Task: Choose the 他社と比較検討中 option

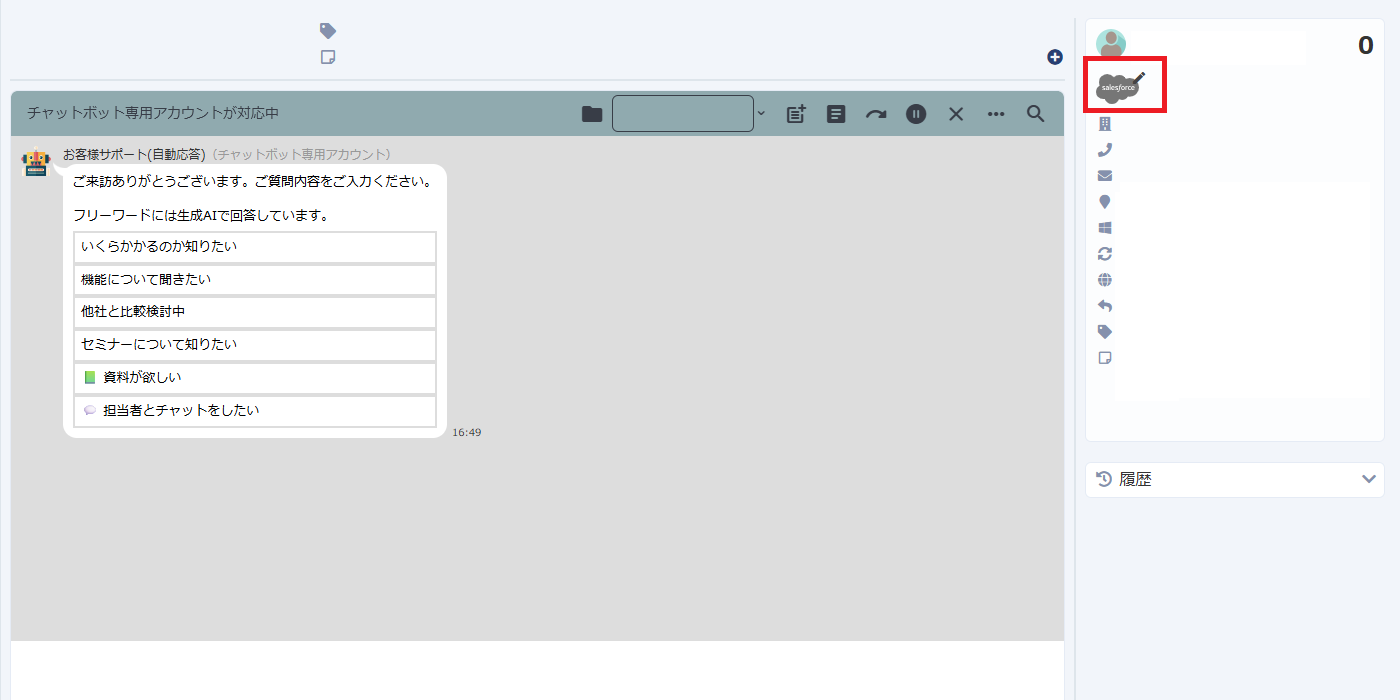Action: coord(255,312)
